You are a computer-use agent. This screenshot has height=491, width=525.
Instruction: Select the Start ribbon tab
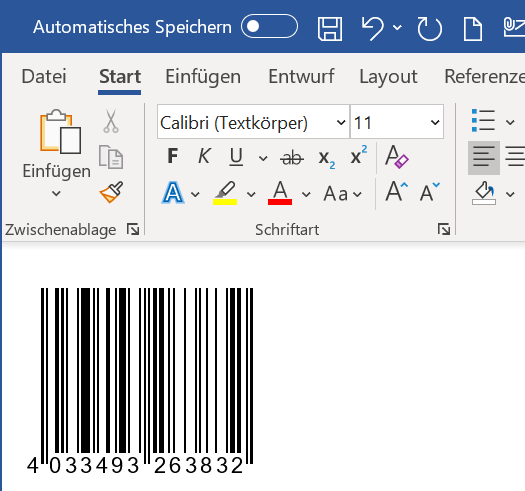pos(120,76)
